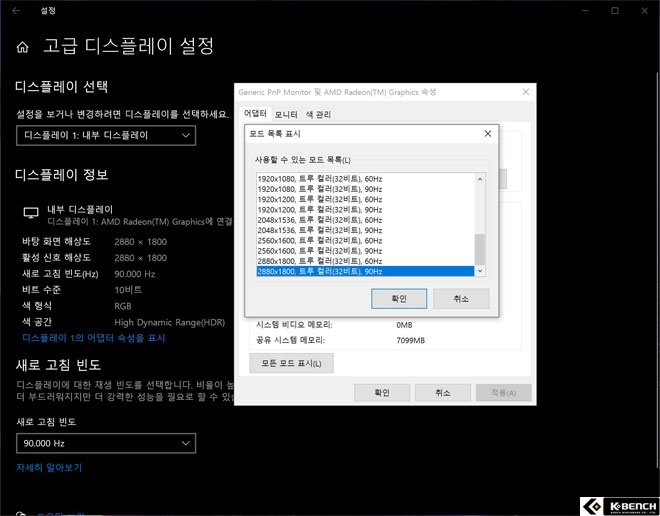Viewport: 660px width, 516px height.
Task: Select 1920x1080 90Hz mode
Action: tap(365, 189)
